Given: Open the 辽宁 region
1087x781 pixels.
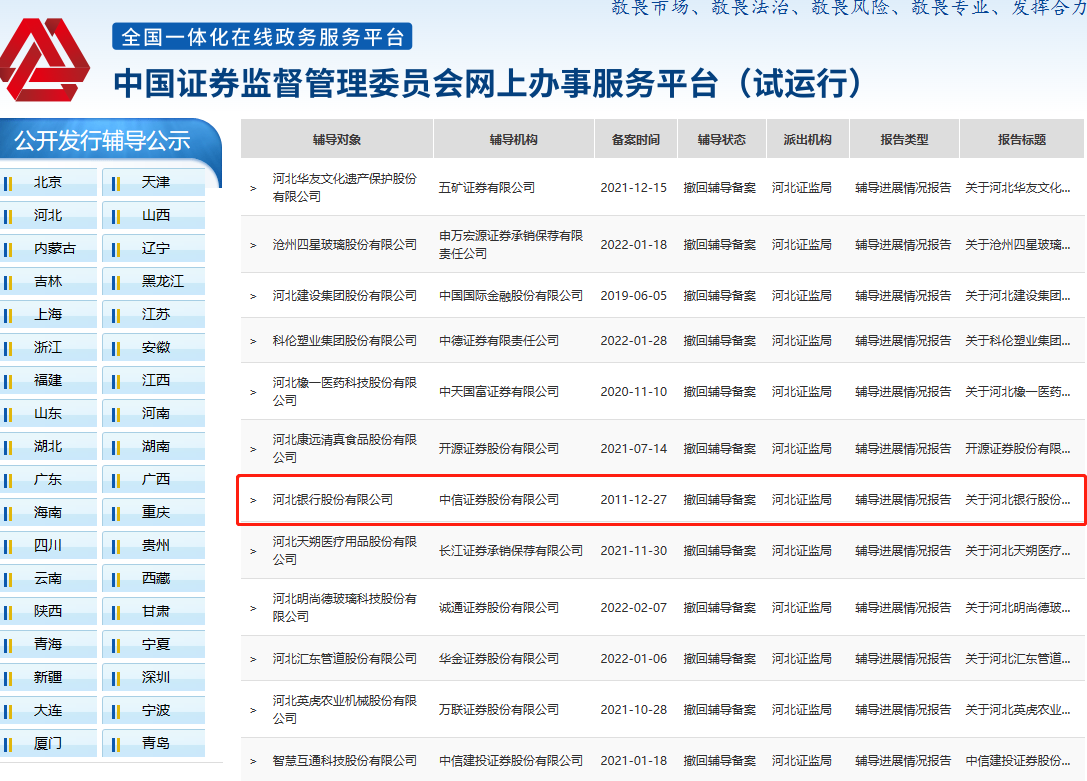Looking at the screenshot, I should coord(154,248).
